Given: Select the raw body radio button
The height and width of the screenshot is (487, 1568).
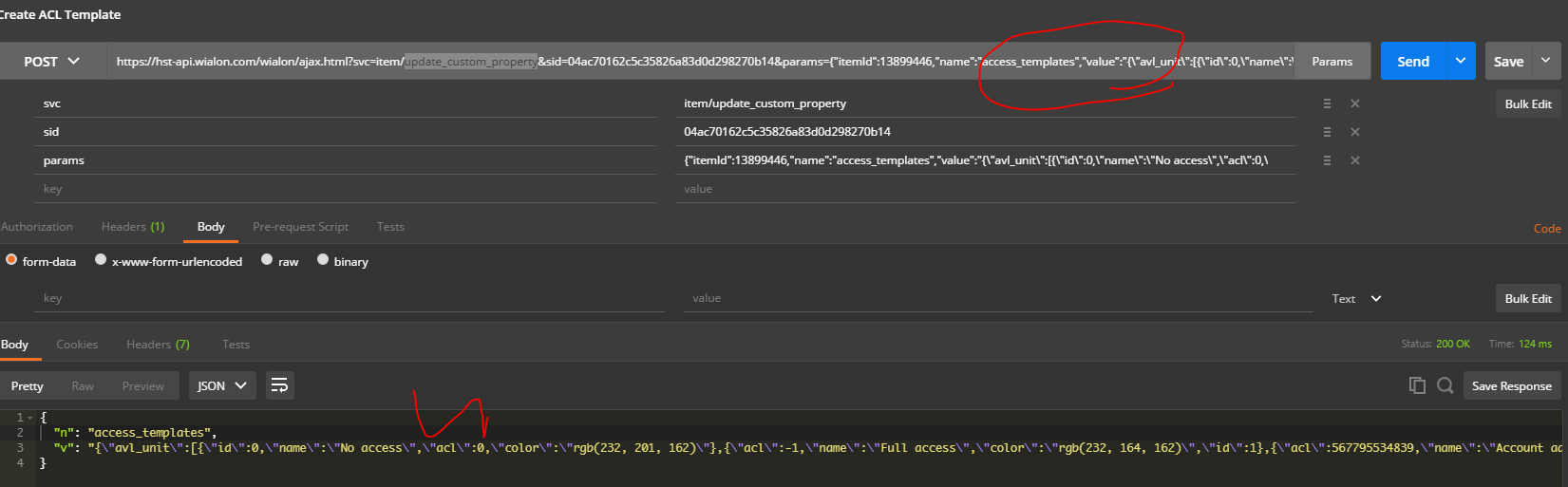Looking at the screenshot, I should (267, 260).
